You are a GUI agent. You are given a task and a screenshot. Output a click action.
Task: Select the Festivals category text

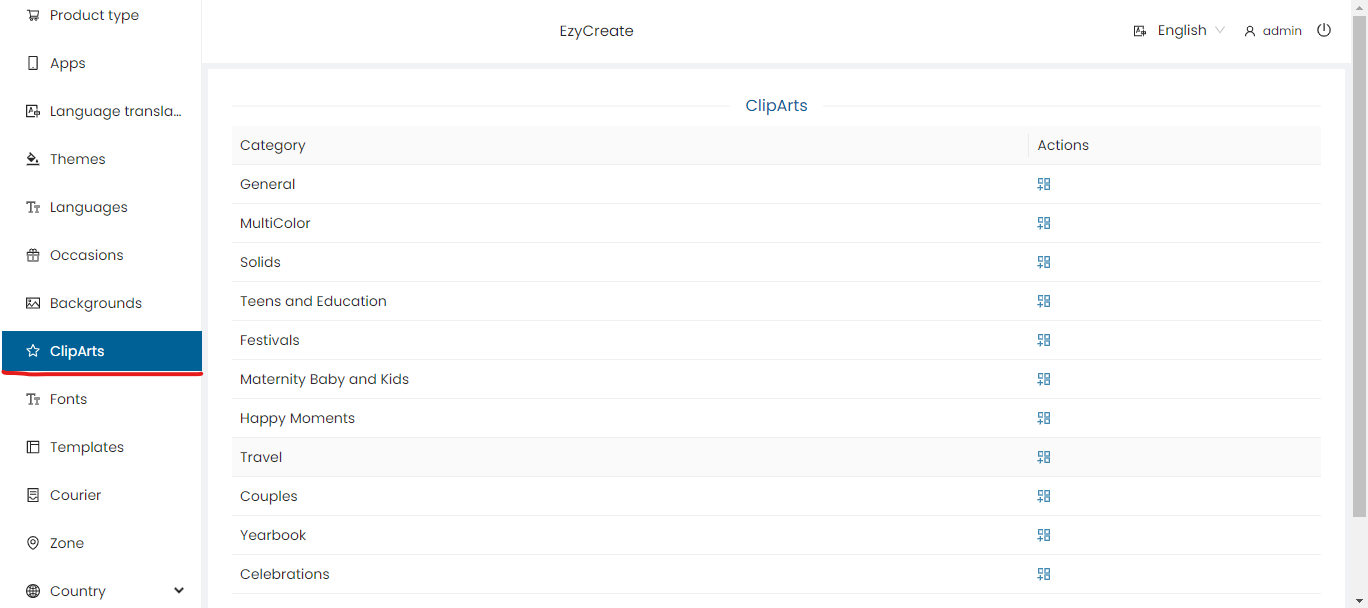tap(270, 340)
